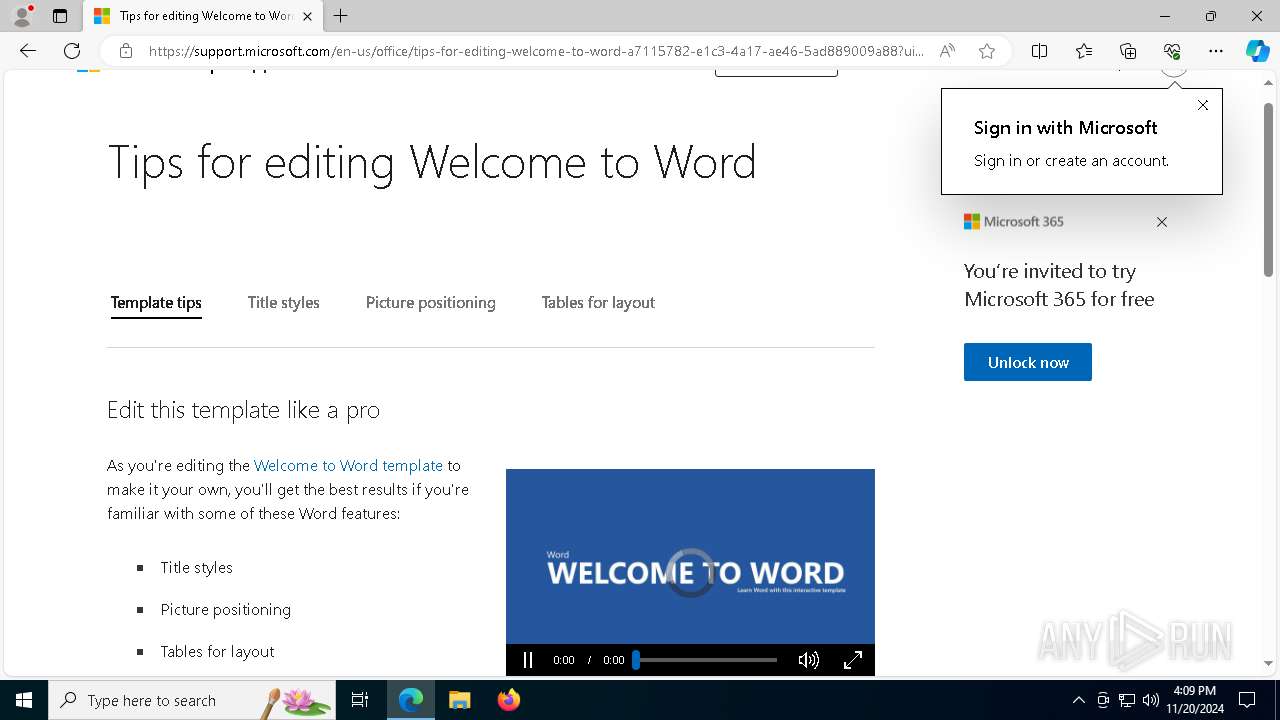Viewport: 1280px width, 720px height.
Task: Click the taskbar search box
Action: (192, 700)
